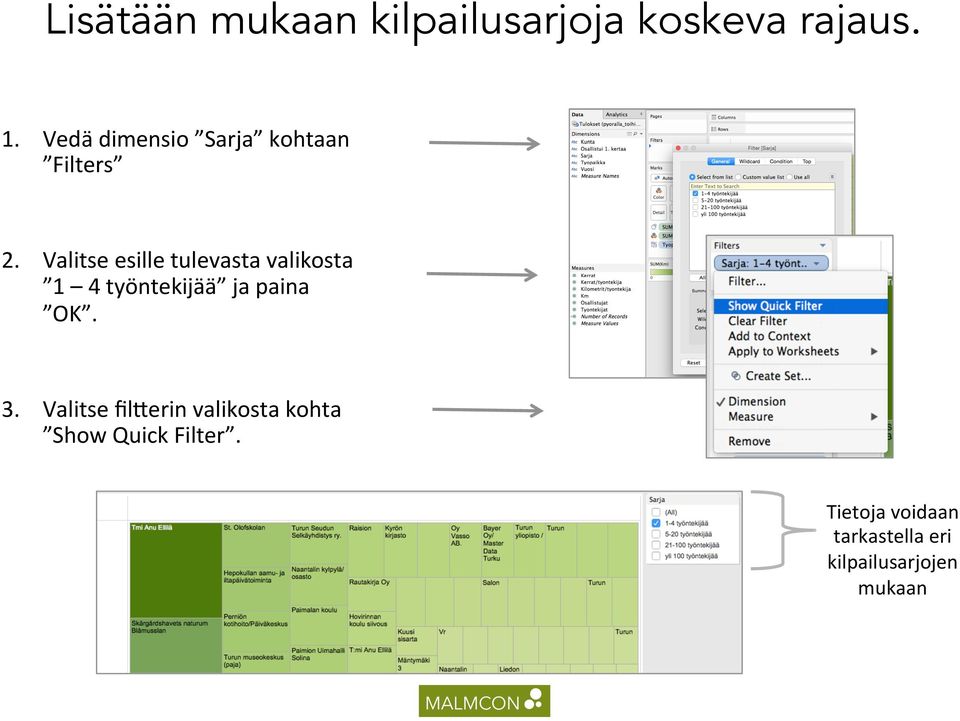Click the search icon in Dimensions header
Viewport: 960px width, 721px height.
pyautogui.click(x=635, y=133)
